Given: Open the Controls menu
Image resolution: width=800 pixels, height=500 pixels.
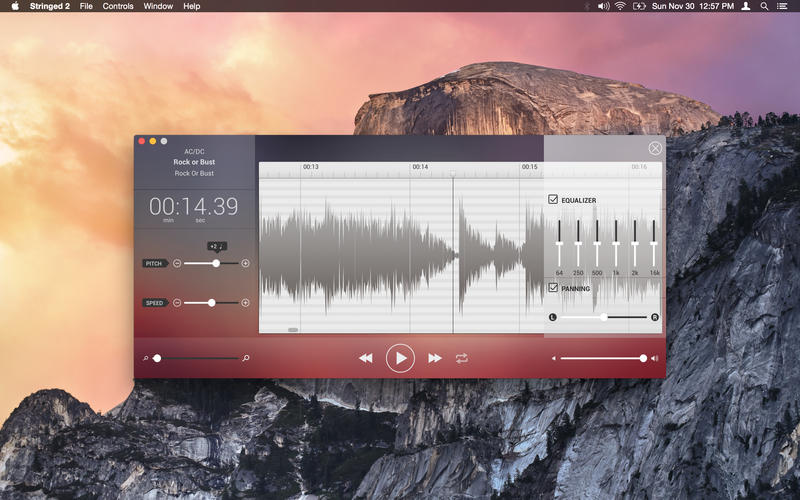Looking at the screenshot, I should (x=118, y=6).
